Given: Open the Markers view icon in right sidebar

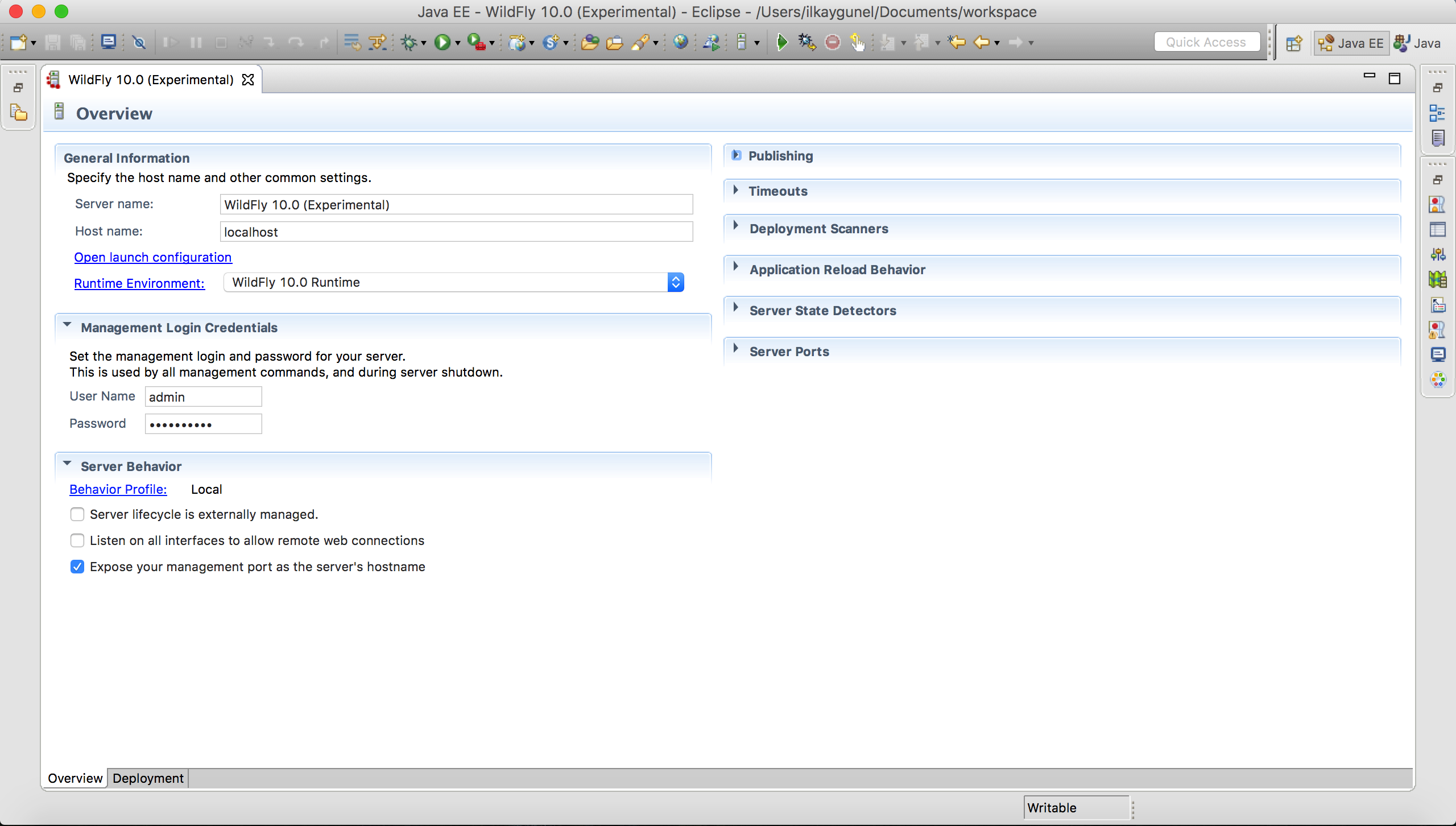Looking at the screenshot, I should pos(1437,204).
